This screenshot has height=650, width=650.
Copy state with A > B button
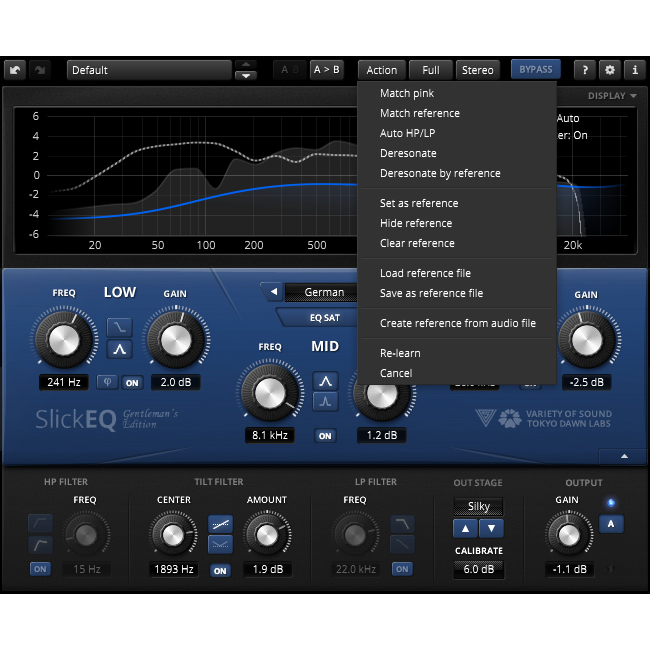coord(327,70)
